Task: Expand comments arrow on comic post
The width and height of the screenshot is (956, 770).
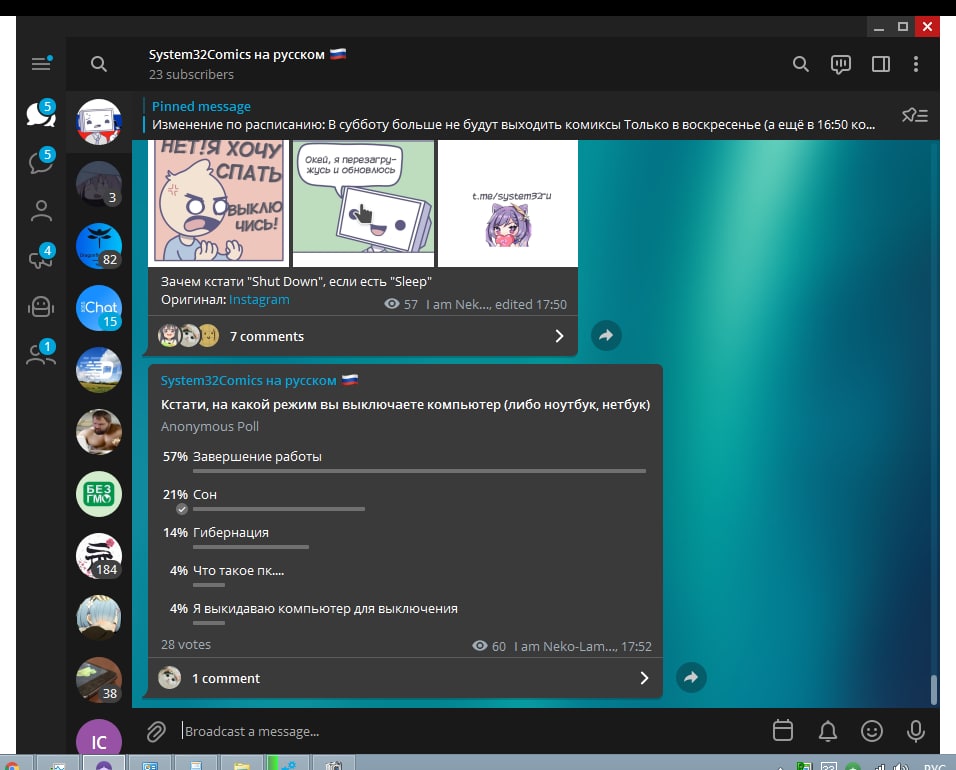Action: click(x=559, y=336)
